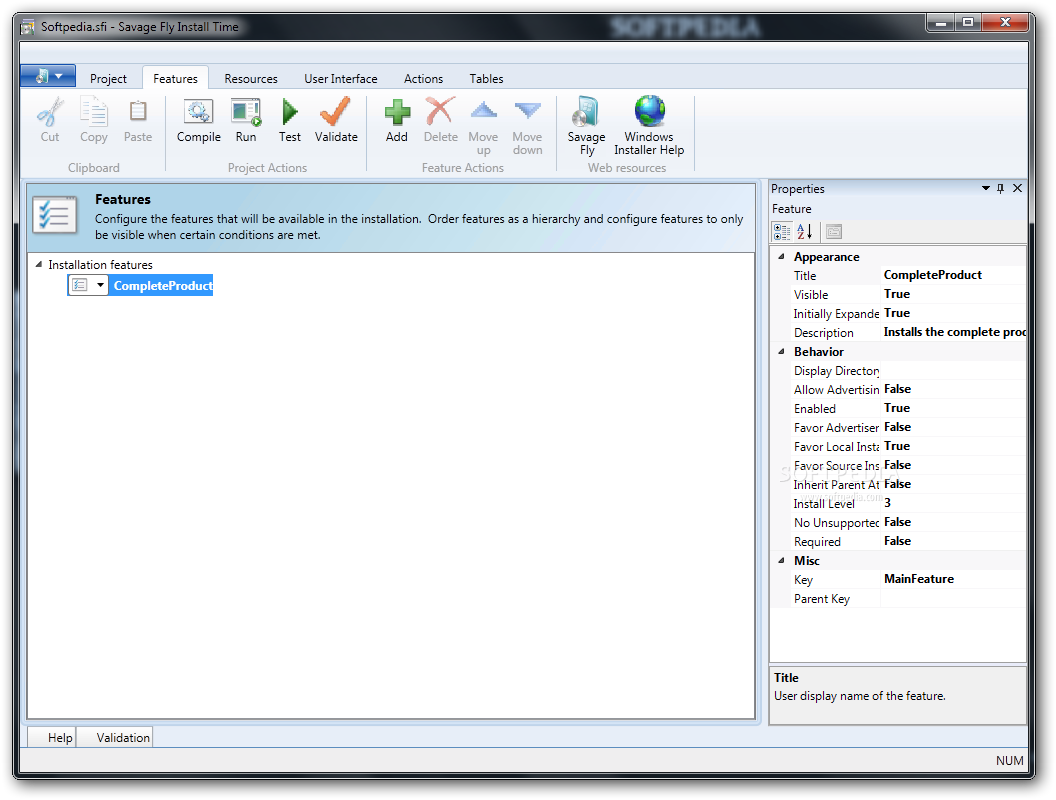Select the Allow Advertising False value

[x=954, y=389]
